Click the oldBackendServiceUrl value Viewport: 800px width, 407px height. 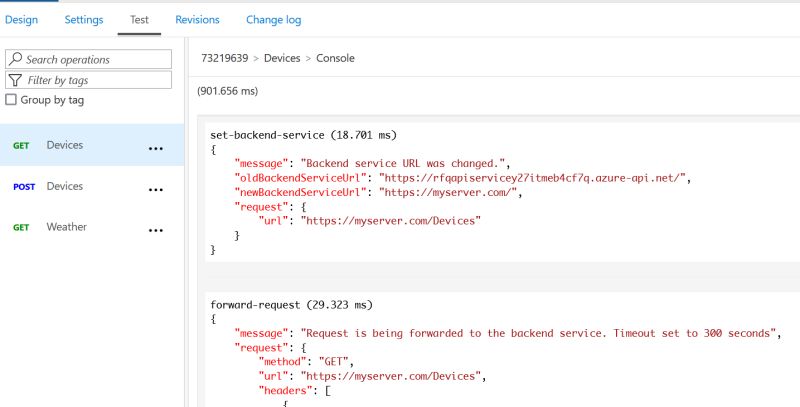coord(532,178)
